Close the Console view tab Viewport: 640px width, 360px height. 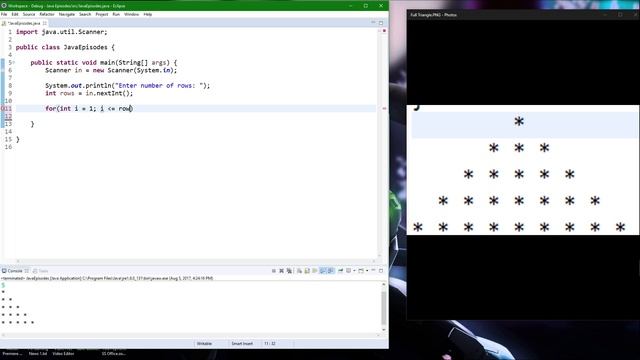coord(27,271)
